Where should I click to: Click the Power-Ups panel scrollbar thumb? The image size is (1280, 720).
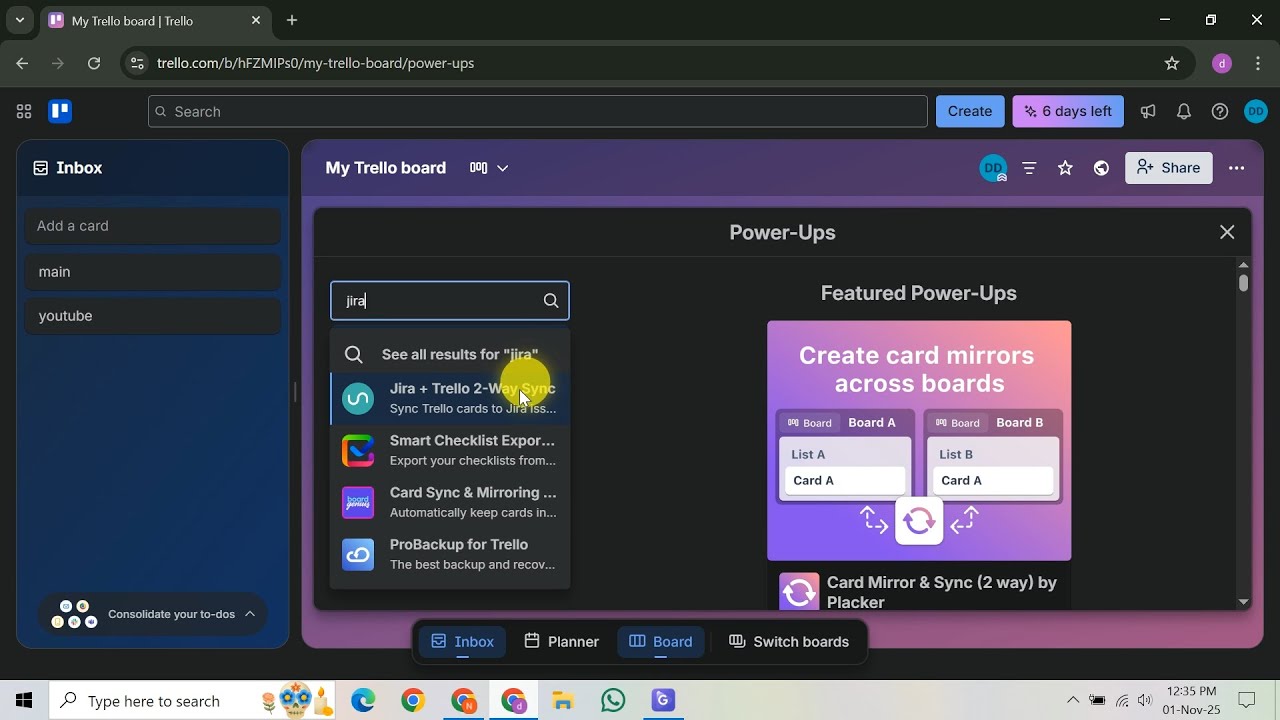[1243, 282]
